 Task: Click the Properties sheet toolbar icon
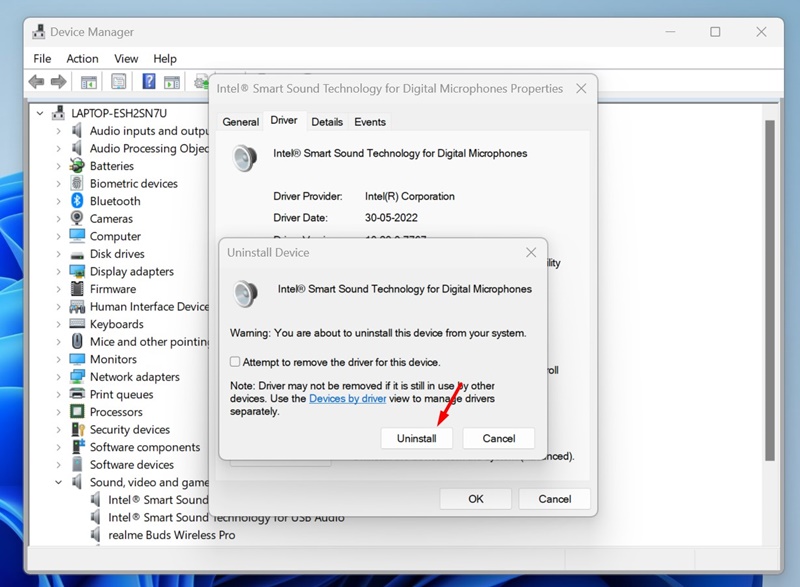(118, 82)
